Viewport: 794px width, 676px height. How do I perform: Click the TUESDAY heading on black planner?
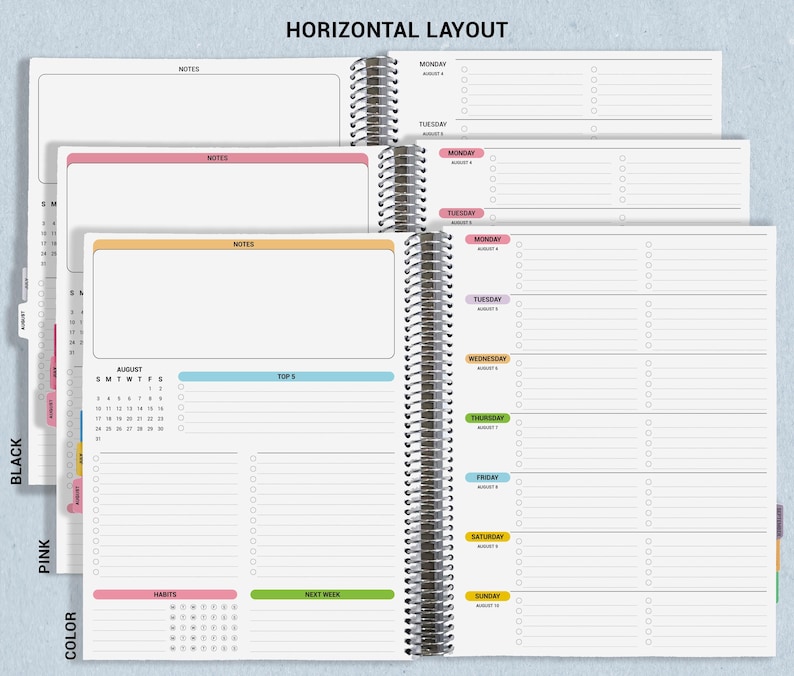[x=433, y=124]
